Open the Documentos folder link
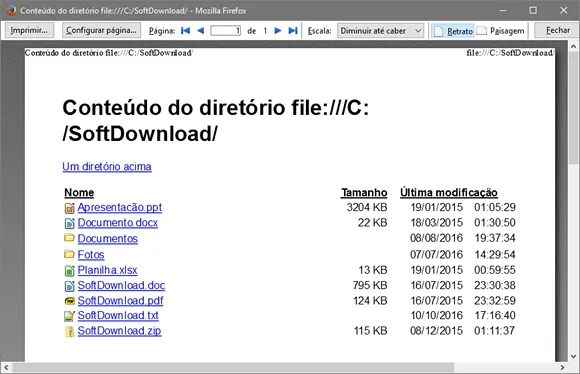Viewport: 580px width, 374px height. tap(108, 239)
